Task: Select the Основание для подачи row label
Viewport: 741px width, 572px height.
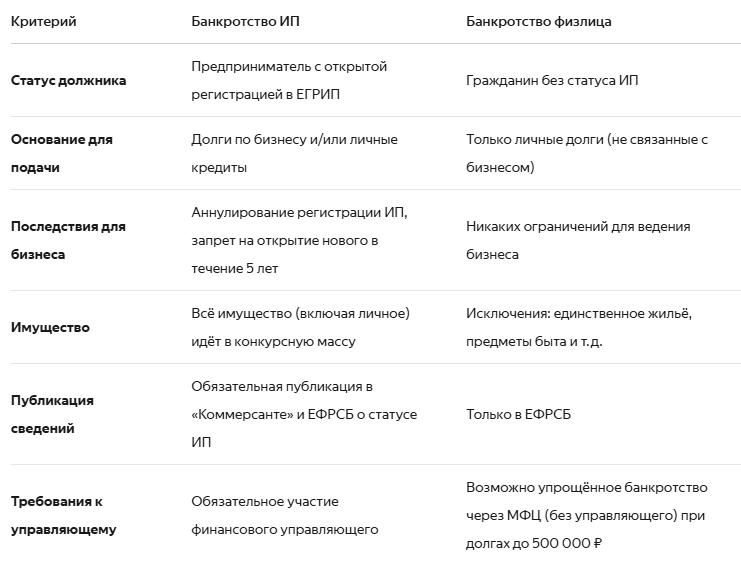Action: point(62,153)
